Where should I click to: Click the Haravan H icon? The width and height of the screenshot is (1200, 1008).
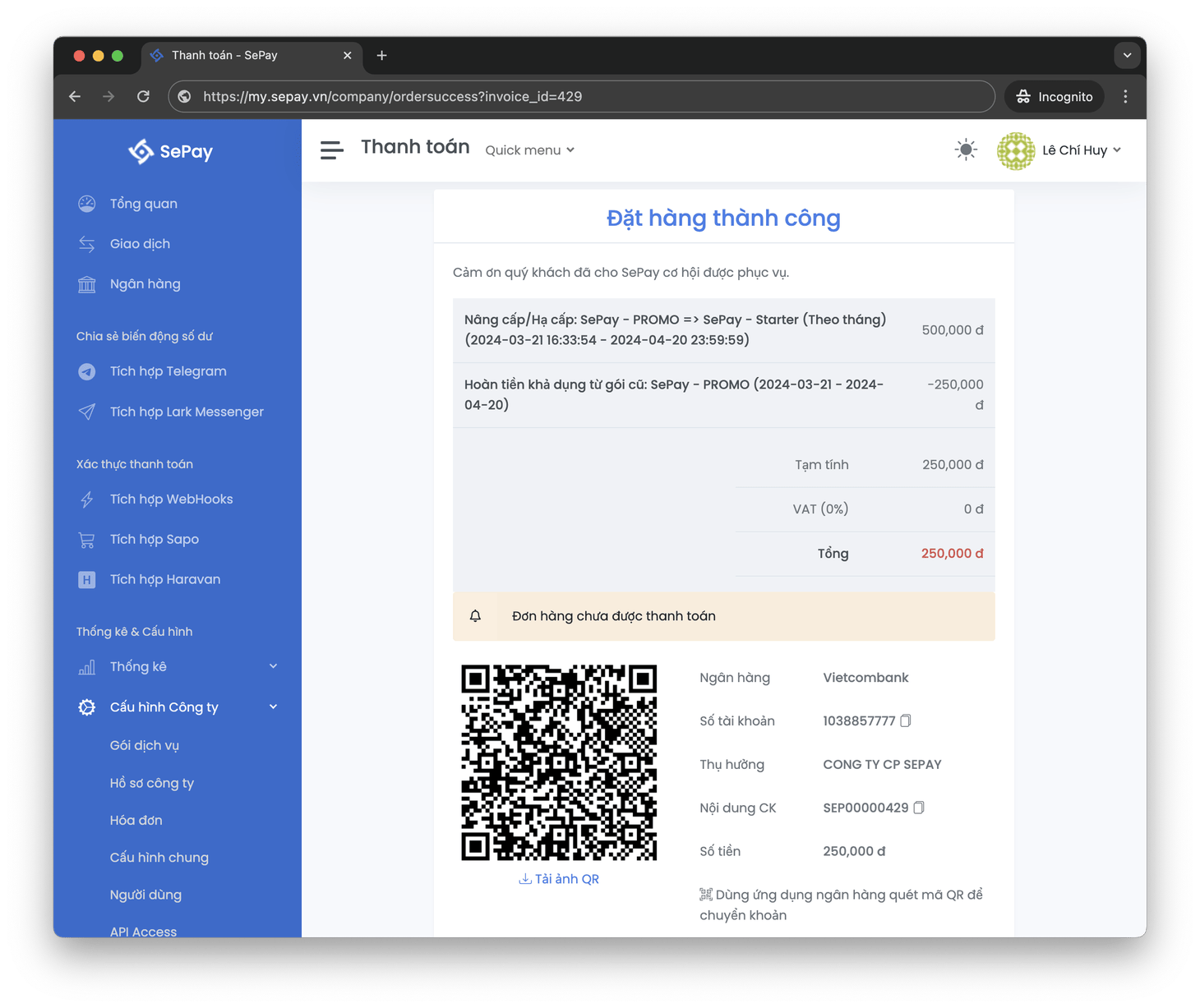86,580
